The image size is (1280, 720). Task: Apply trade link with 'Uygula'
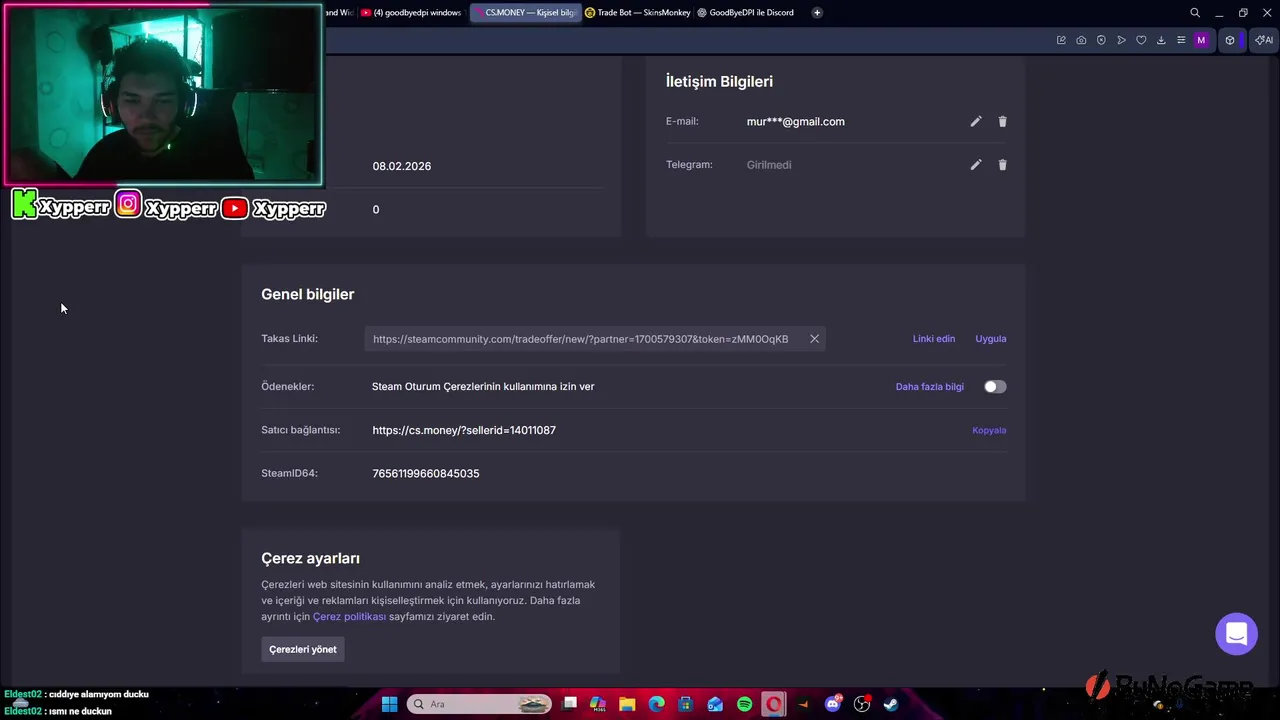click(991, 339)
